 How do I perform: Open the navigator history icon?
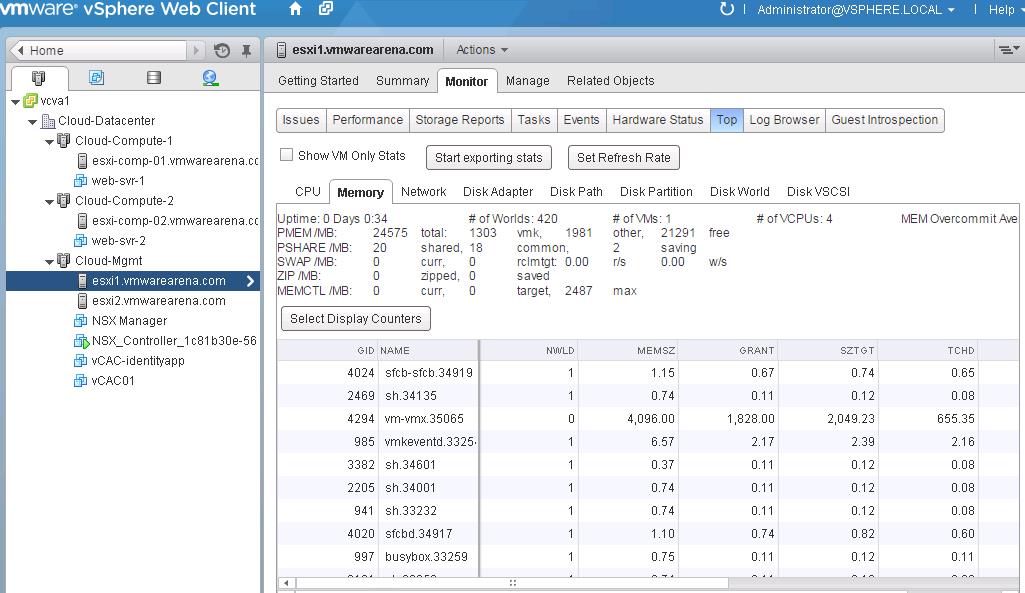pos(222,50)
